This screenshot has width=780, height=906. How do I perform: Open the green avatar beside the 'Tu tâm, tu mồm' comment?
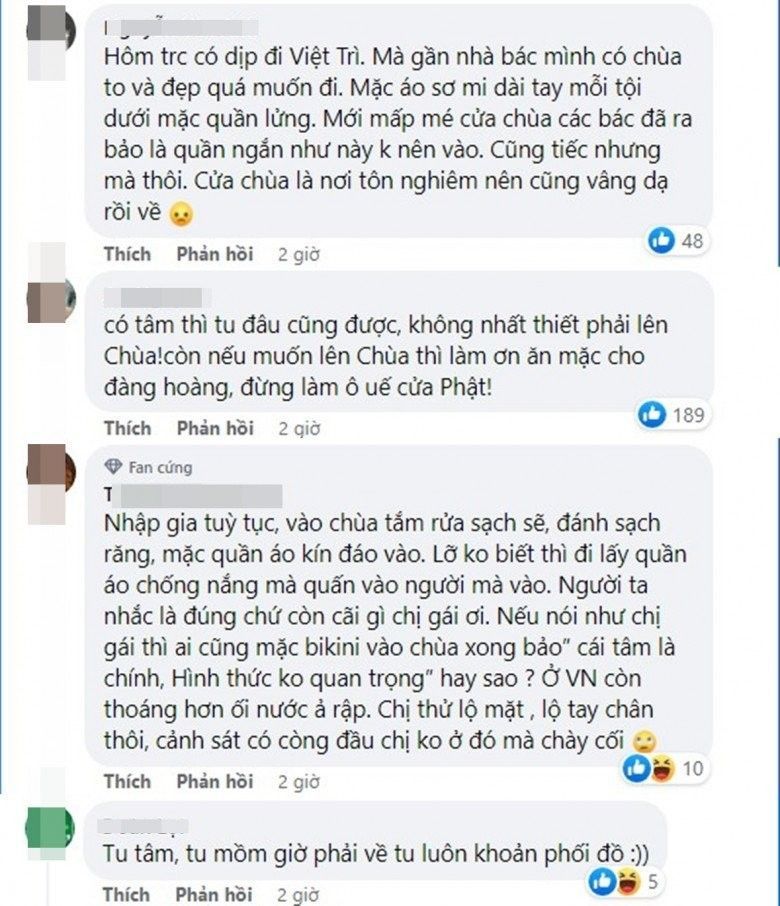click(50, 831)
